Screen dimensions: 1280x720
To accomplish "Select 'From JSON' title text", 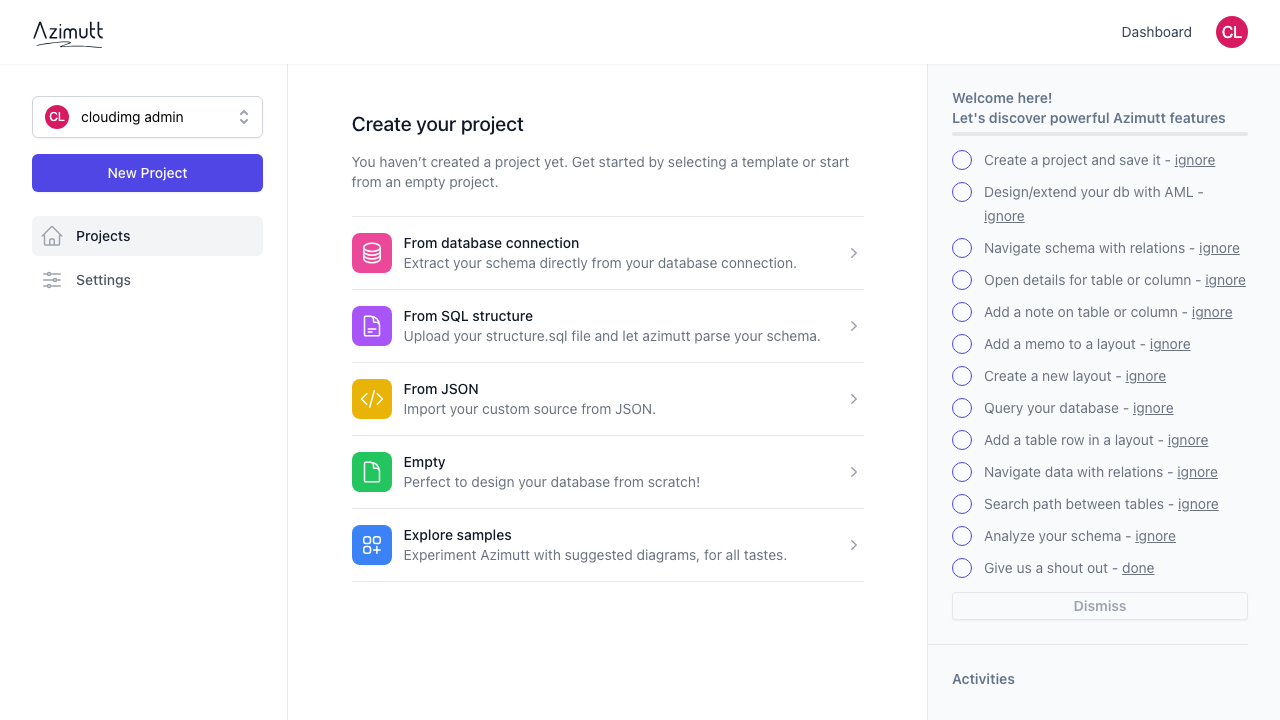I will tap(441, 389).
